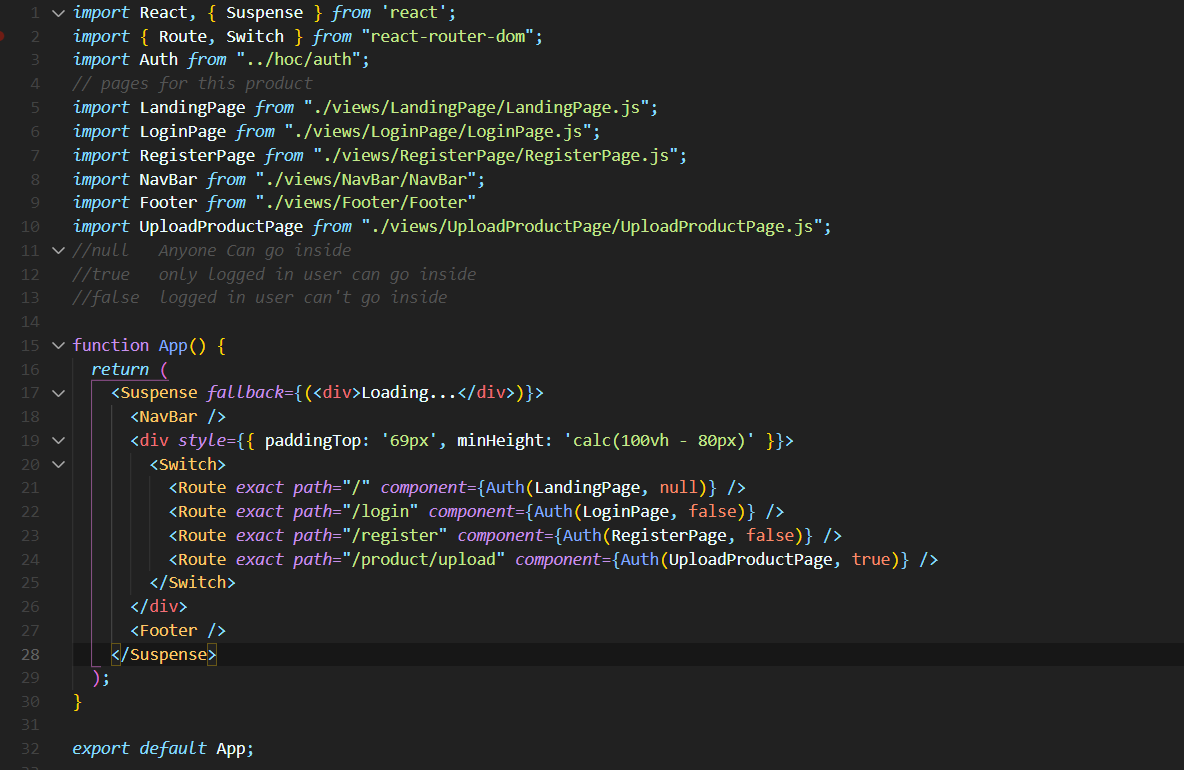The width and height of the screenshot is (1184, 770).
Task: Click the breakpoint dot beside line 2
Action: [x=2, y=36]
